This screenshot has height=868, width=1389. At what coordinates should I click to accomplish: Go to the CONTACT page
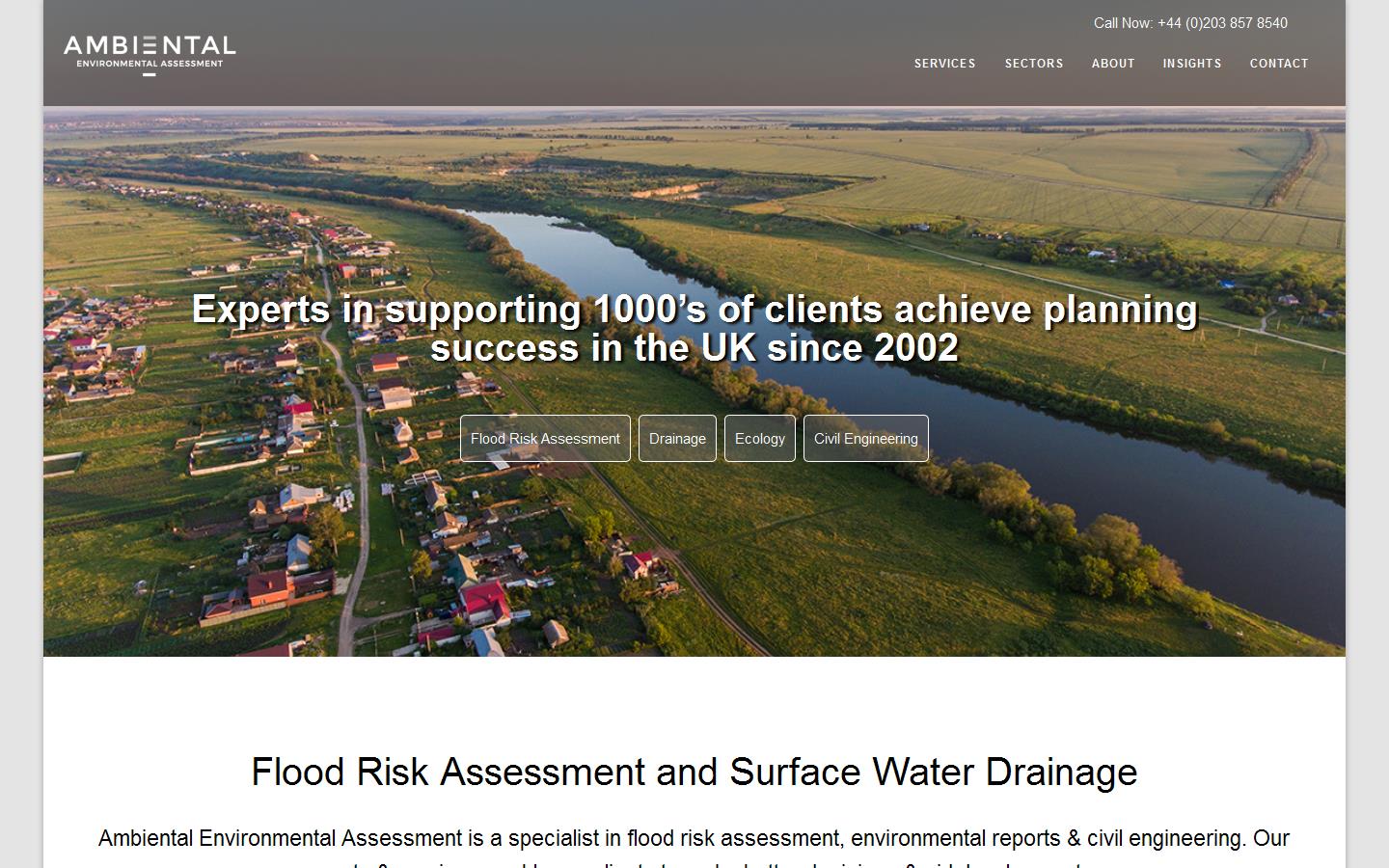tap(1279, 64)
